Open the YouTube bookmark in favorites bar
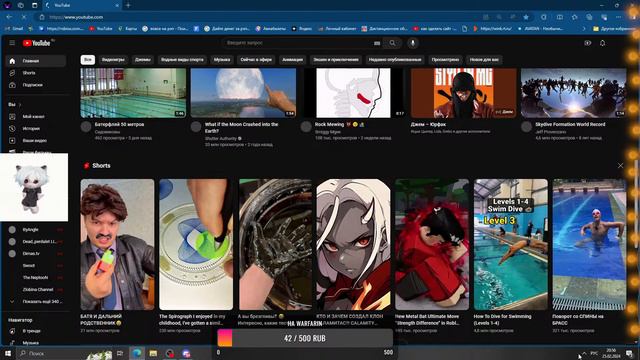Image resolution: width=640 pixels, height=360 pixels. point(101,29)
